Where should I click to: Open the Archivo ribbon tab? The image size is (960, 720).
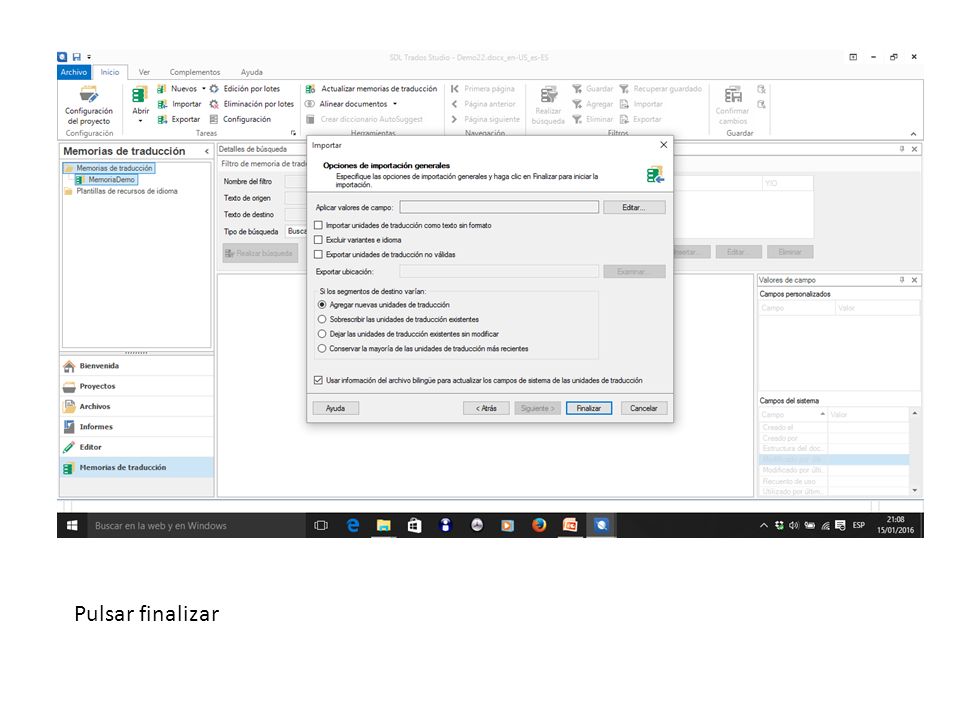(x=73, y=72)
